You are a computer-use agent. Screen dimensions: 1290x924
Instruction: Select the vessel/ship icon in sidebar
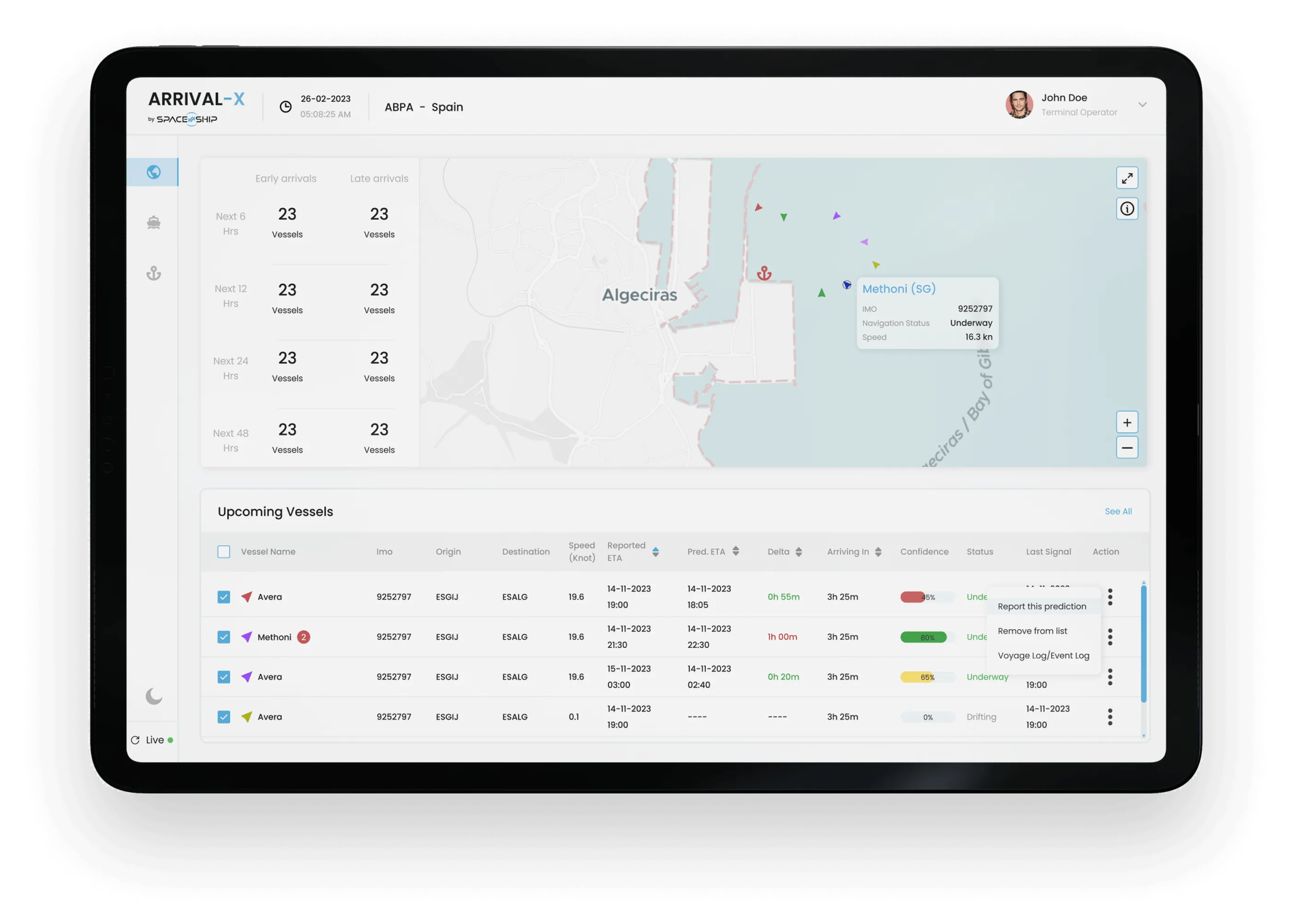tap(153, 222)
